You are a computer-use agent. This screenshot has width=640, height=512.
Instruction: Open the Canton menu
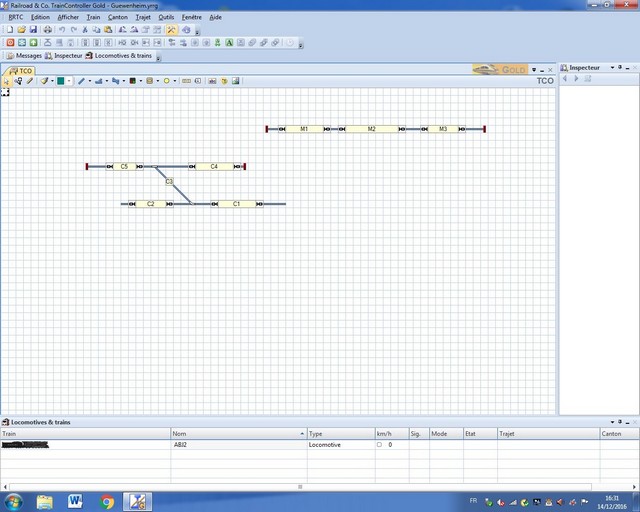tap(117, 17)
